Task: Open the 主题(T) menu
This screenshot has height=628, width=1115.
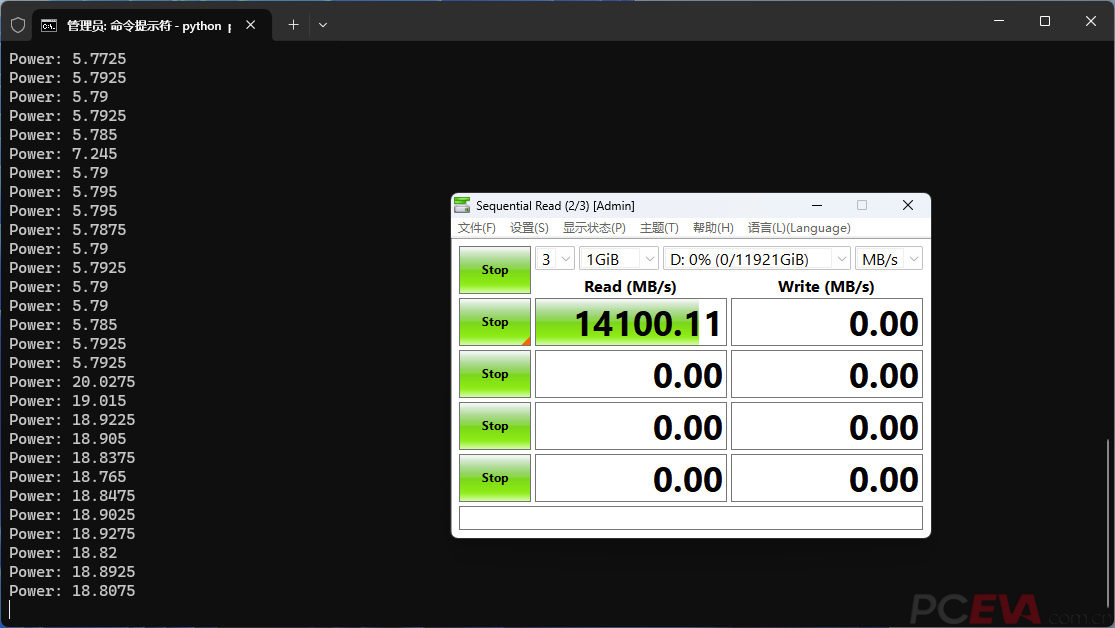Action: point(658,228)
